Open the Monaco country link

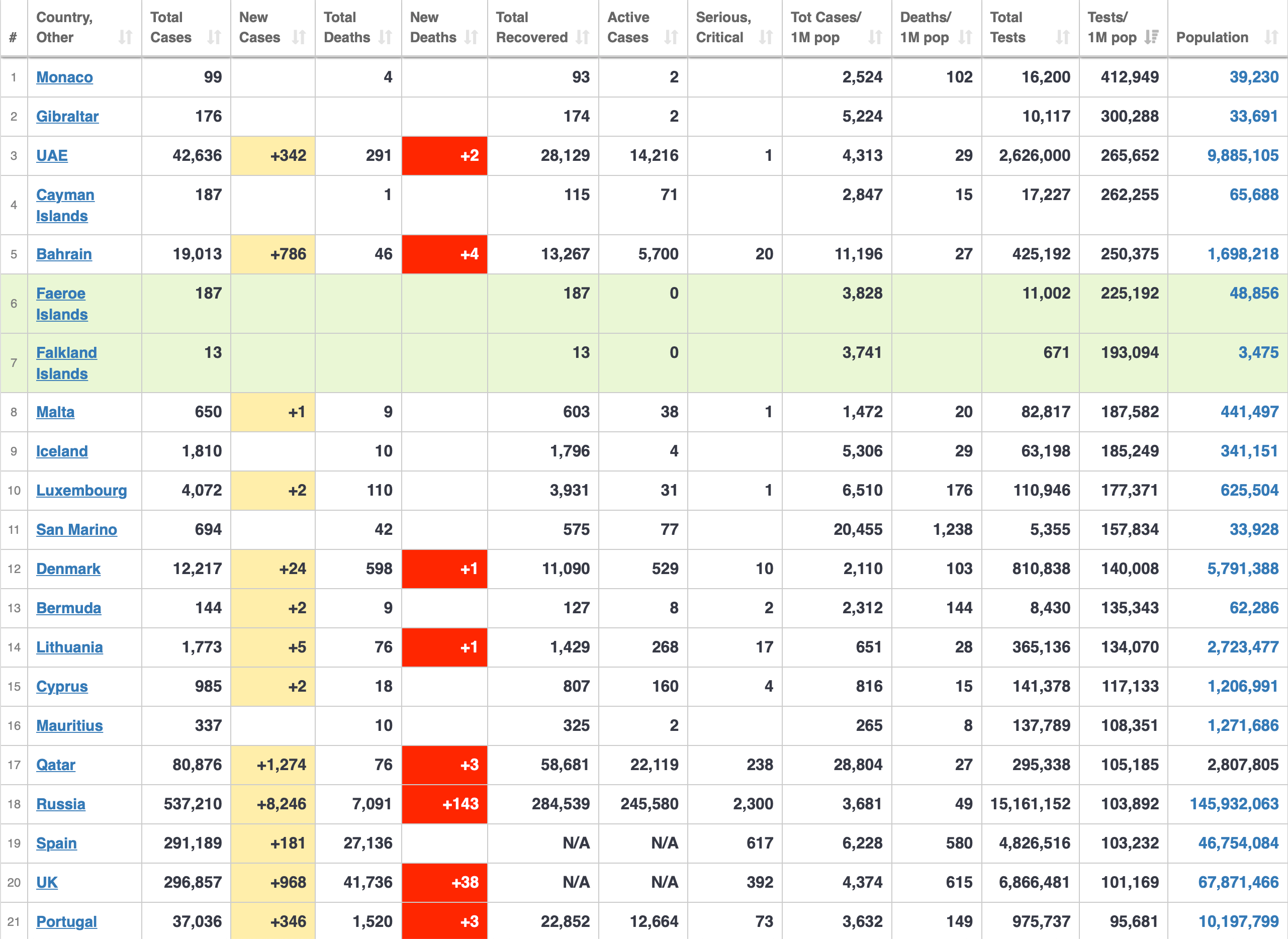tap(65, 77)
